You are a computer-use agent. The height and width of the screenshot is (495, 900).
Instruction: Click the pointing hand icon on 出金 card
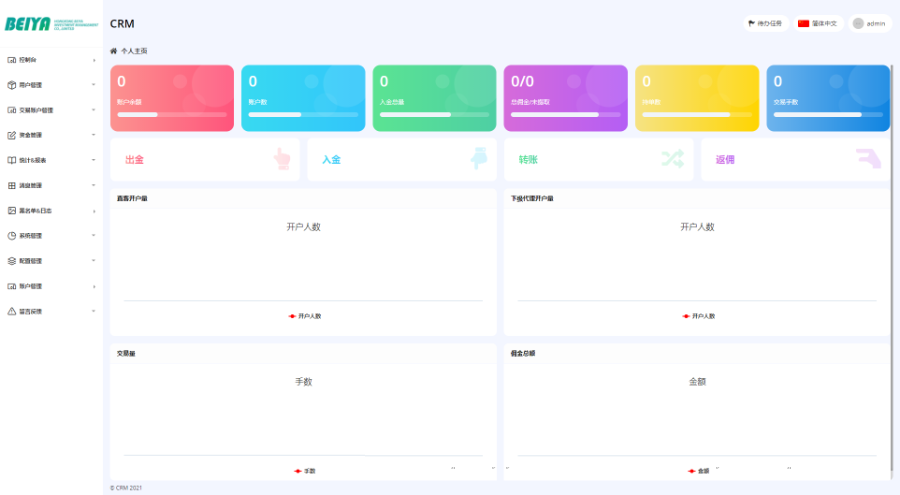tap(282, 159)
